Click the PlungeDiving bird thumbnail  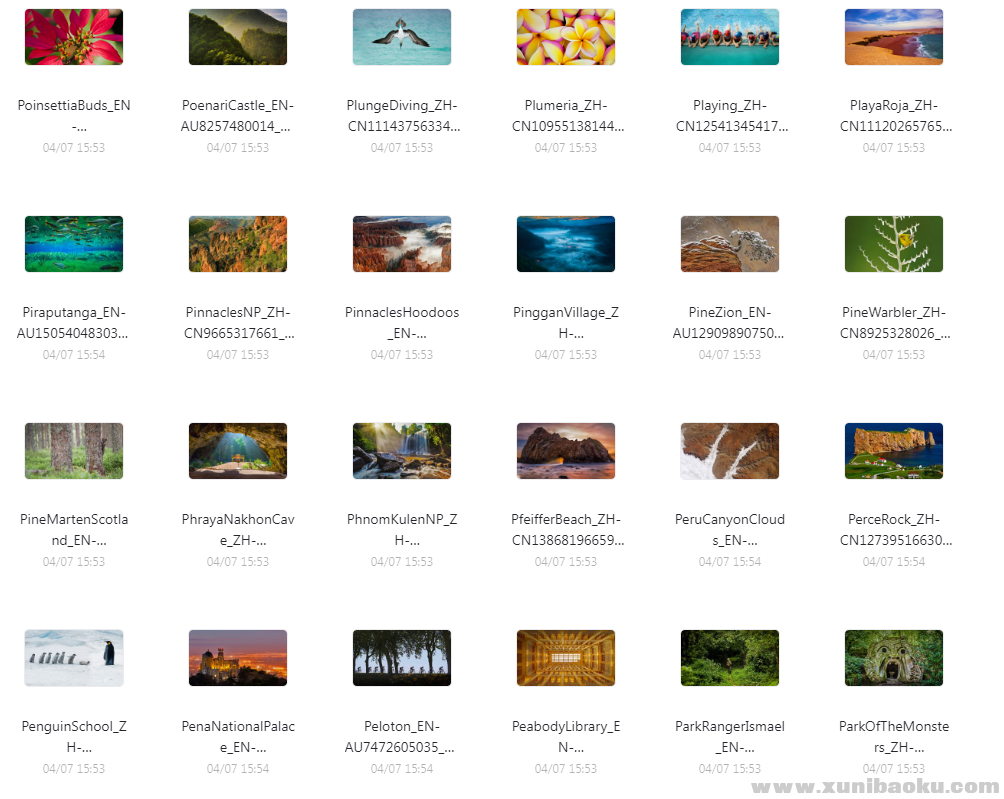coord(402,37)
